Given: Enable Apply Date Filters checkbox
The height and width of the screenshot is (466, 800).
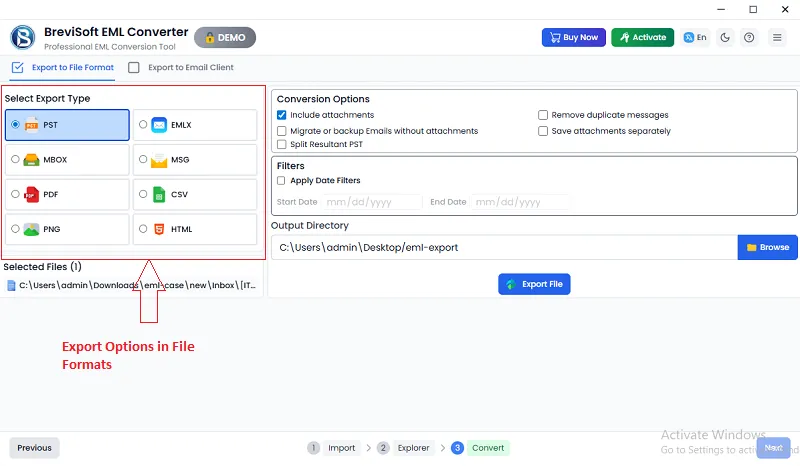Looking at the screenshot, I should pos(282,181).
